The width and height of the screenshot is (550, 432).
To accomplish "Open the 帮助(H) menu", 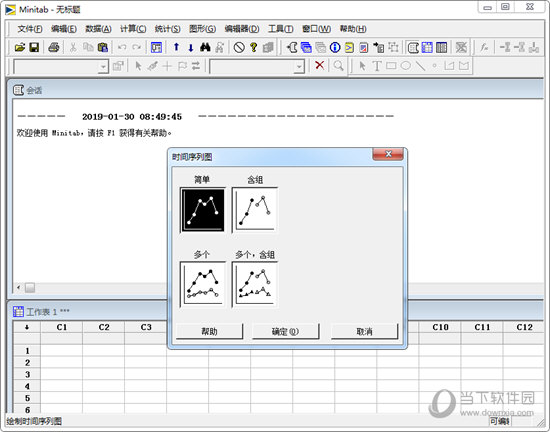I will coord(353,29).
